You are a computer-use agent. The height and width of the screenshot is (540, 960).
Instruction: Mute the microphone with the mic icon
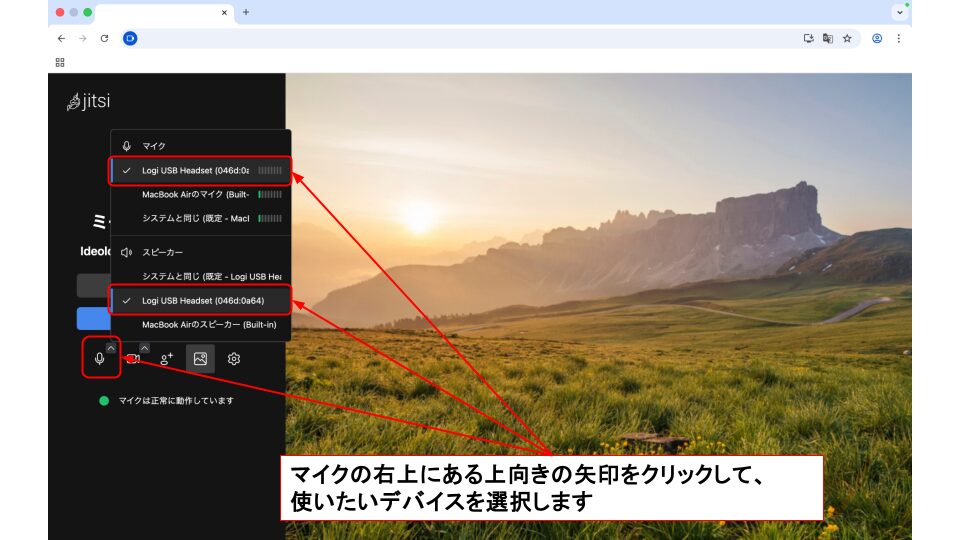tap(99, 359)
